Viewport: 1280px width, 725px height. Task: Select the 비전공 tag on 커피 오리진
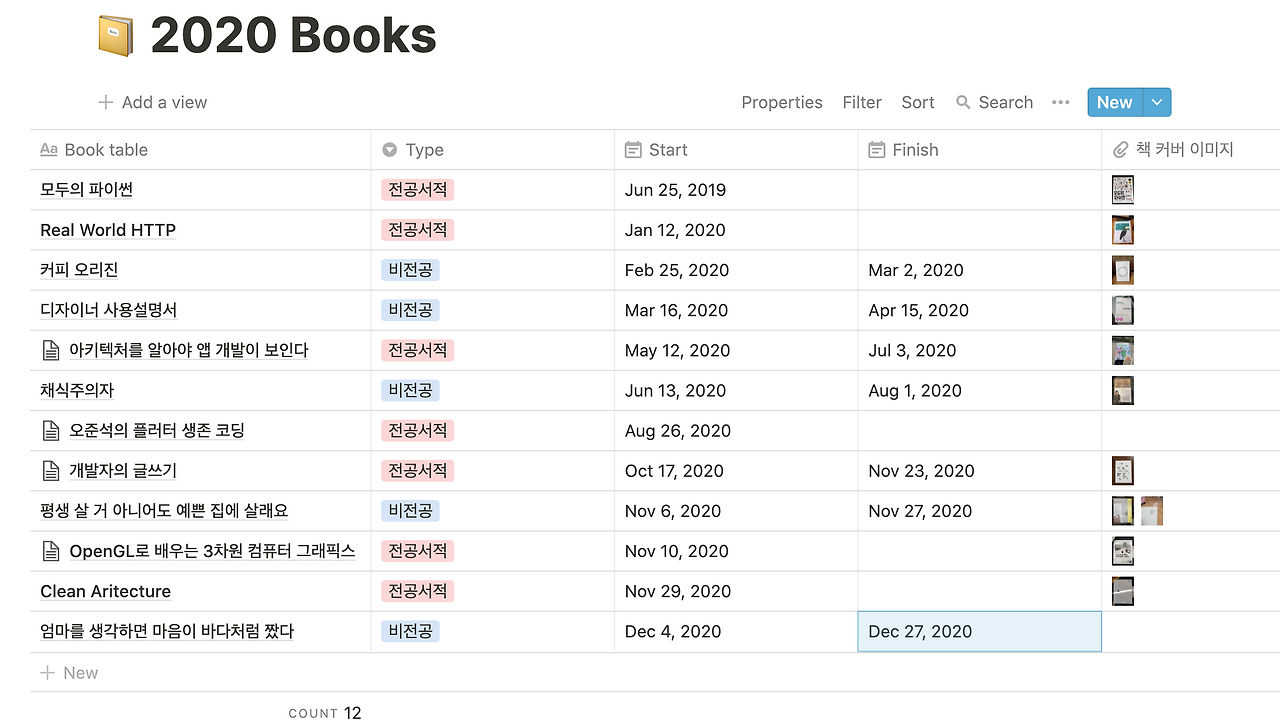[410, 270]
